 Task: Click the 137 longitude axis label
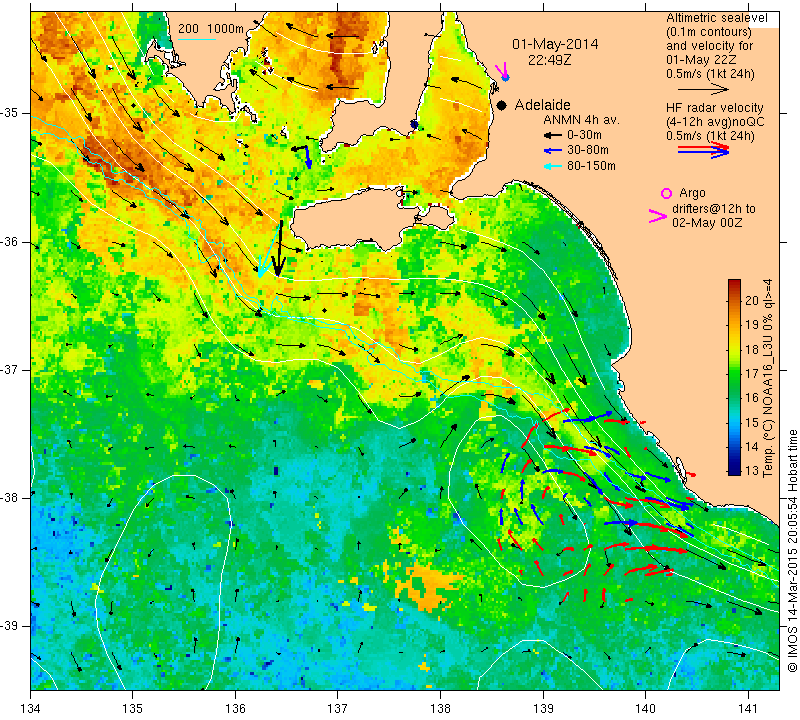point(337,708)
